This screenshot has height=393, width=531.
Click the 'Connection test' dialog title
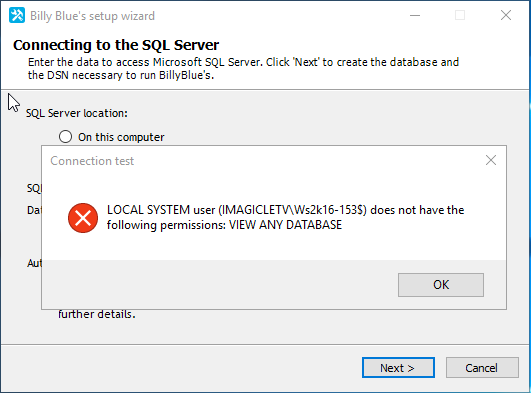92,161
